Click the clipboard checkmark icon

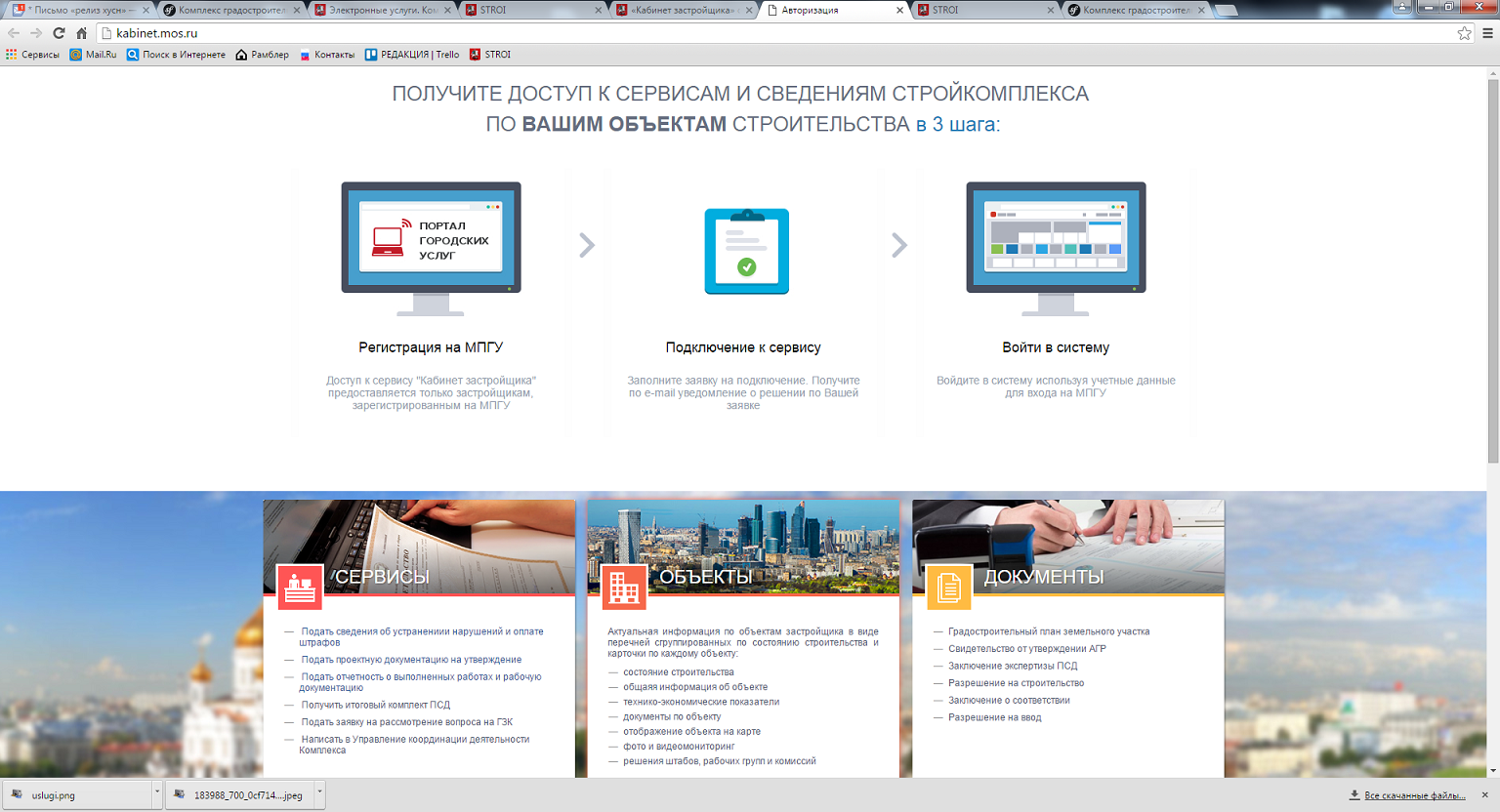click(x=746, y=251)
